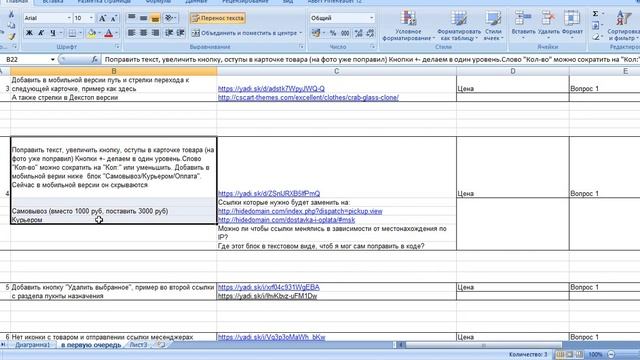Viewport: 640px width, 360px height.
Task: Open hidedomain.com dostavka-i-oplata link
Action: (287, 220)
